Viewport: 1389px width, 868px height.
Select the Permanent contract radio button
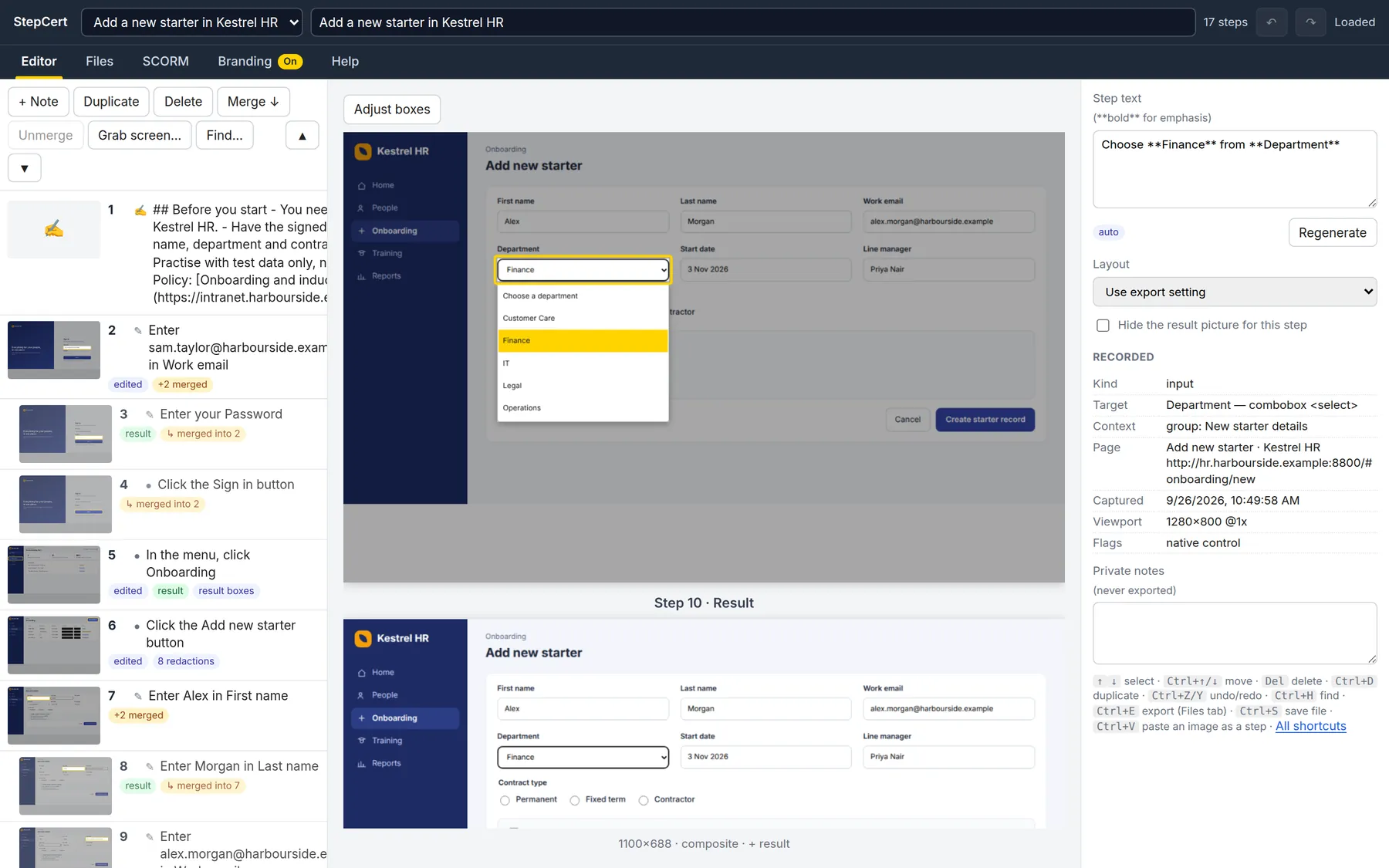click(505, 800)
